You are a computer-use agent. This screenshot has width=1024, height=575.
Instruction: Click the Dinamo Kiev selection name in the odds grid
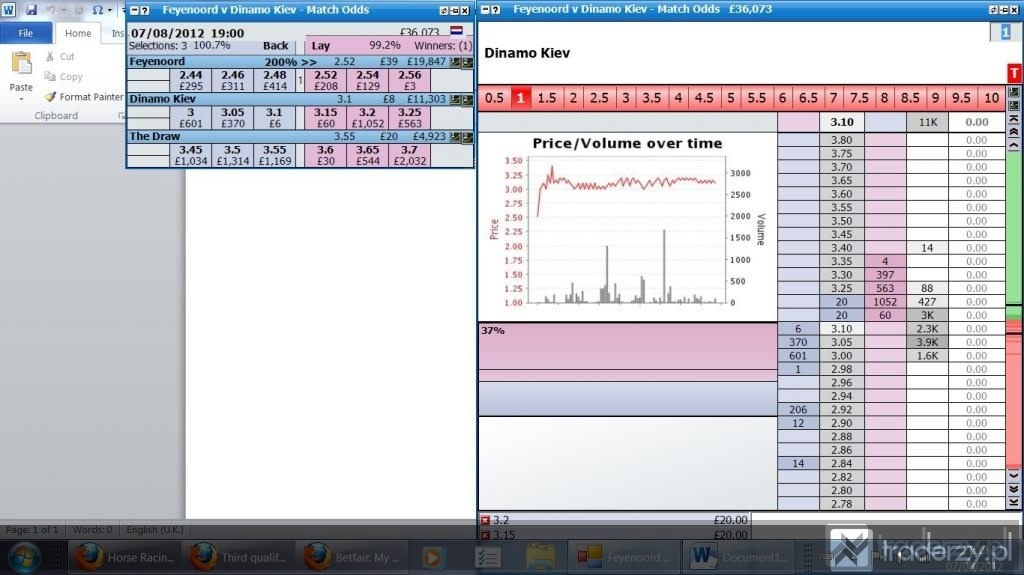point(162,99)
